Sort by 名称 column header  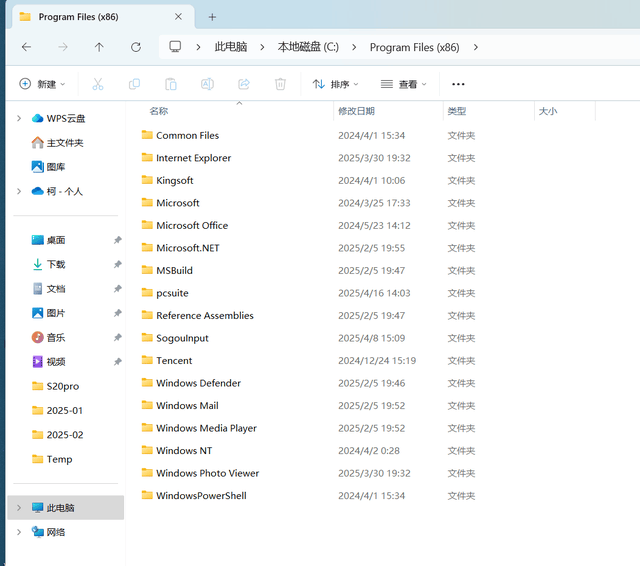pyautogui.click(x=159, y=111)
